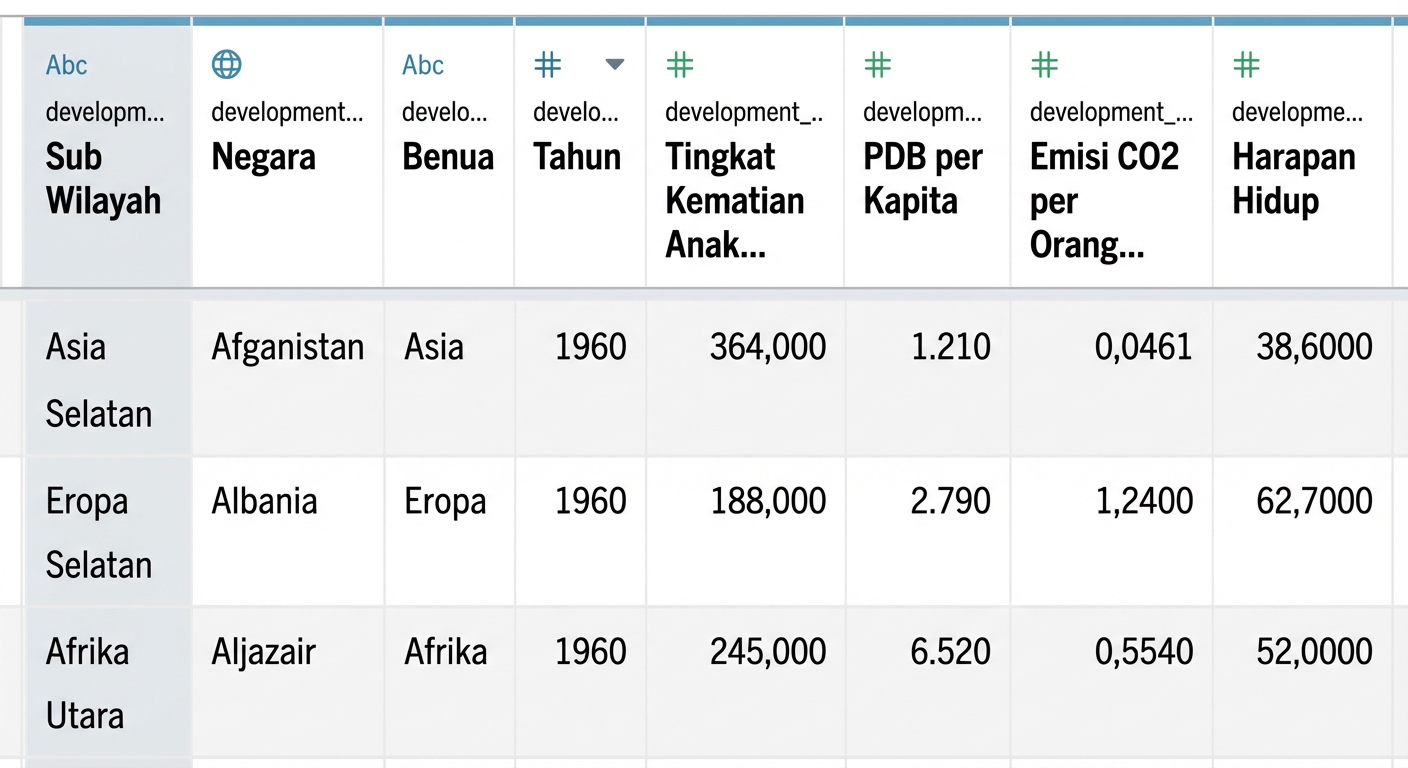The width and height of the screenshot is (1408, 768).
Task: Click the Abc data type icon above Sub Wilayah
Action: point(67,66)
